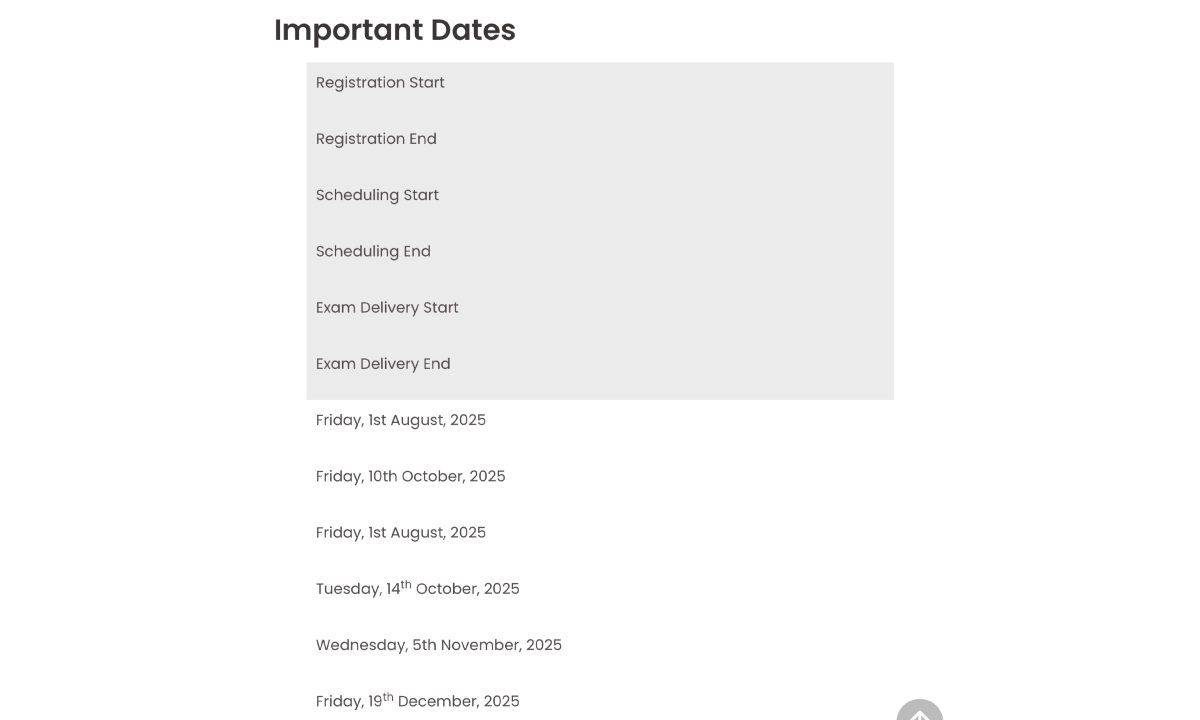The width and height of the screenshot is (1200, 720).
Task: Click the word 'Tuesday' in the dates
Action: point(347,589)
